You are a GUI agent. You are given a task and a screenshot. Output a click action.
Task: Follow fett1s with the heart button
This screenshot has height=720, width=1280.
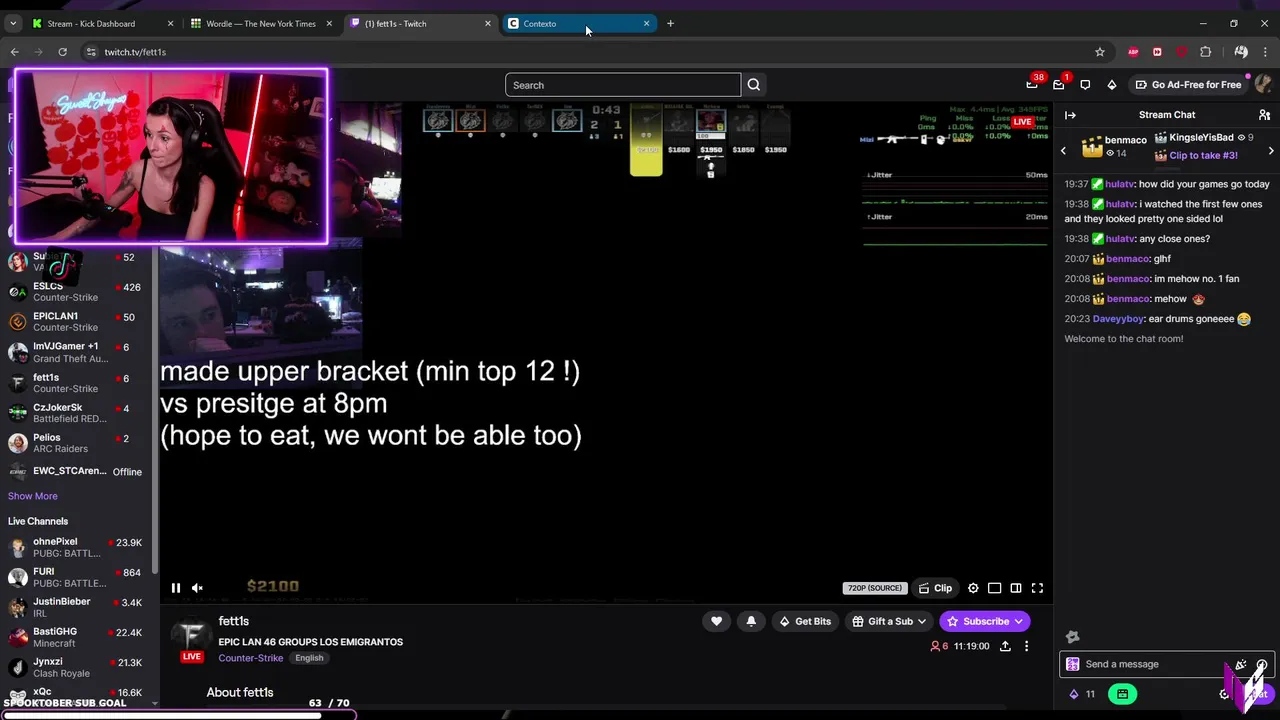pyautogui.click(x=716, y=621)
